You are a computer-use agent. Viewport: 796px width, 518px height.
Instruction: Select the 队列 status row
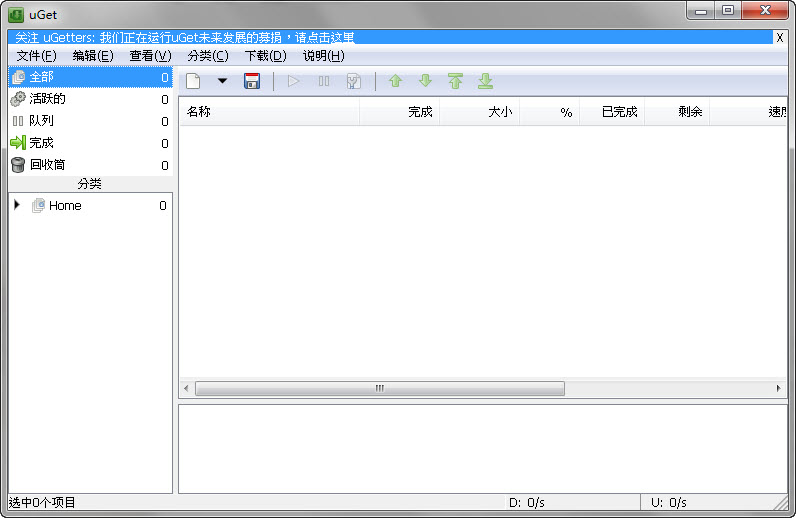[x=90, y=121]
